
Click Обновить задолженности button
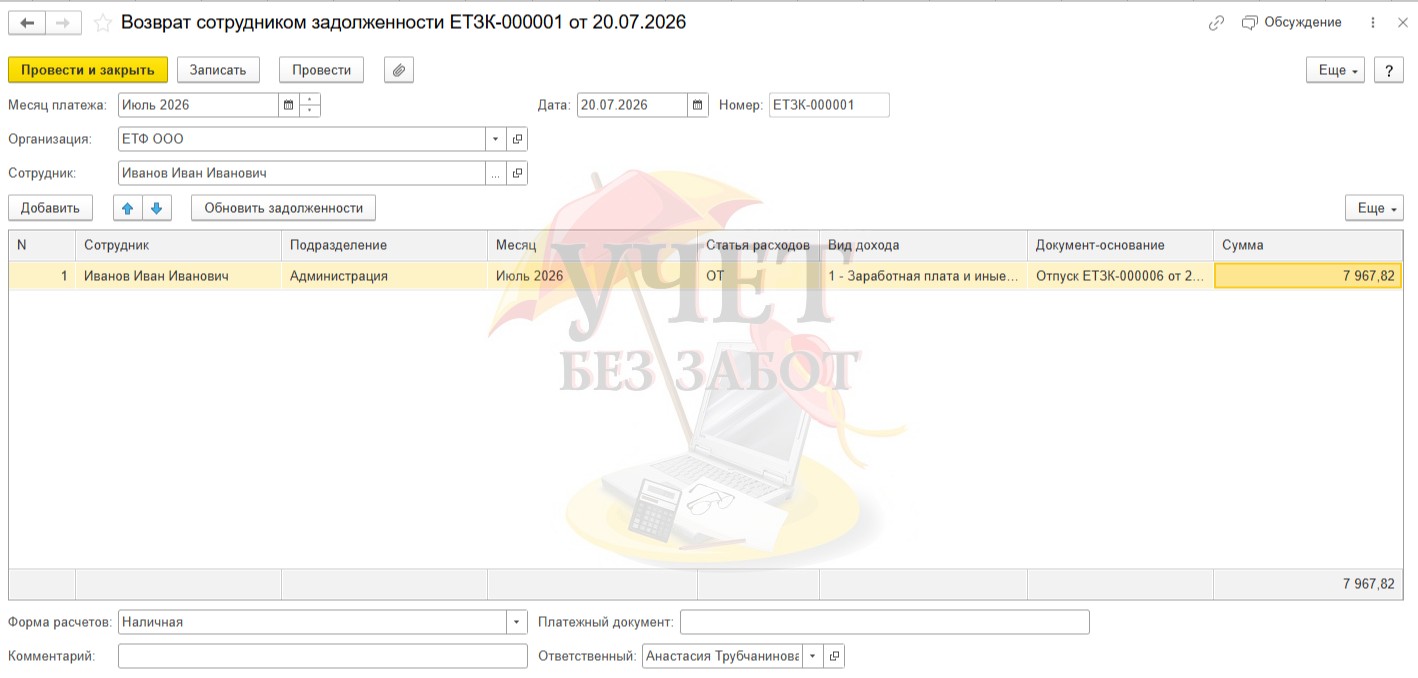(283, 208)
